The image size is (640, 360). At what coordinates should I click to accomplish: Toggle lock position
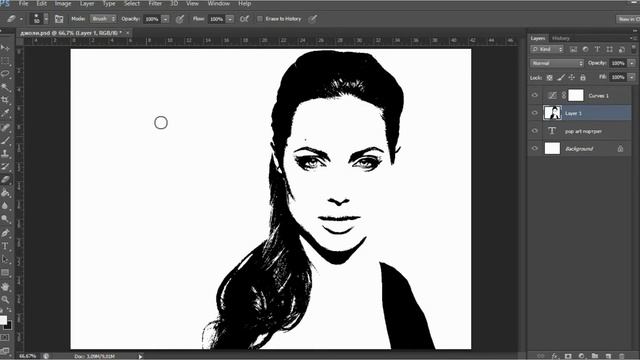tap(572, 77)
